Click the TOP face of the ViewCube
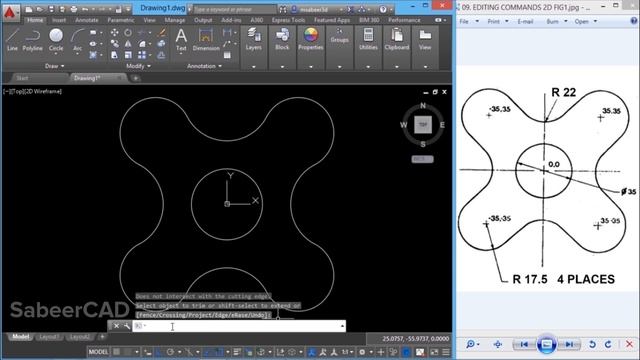Screen dimensions: 640x360 click(423, 124)
